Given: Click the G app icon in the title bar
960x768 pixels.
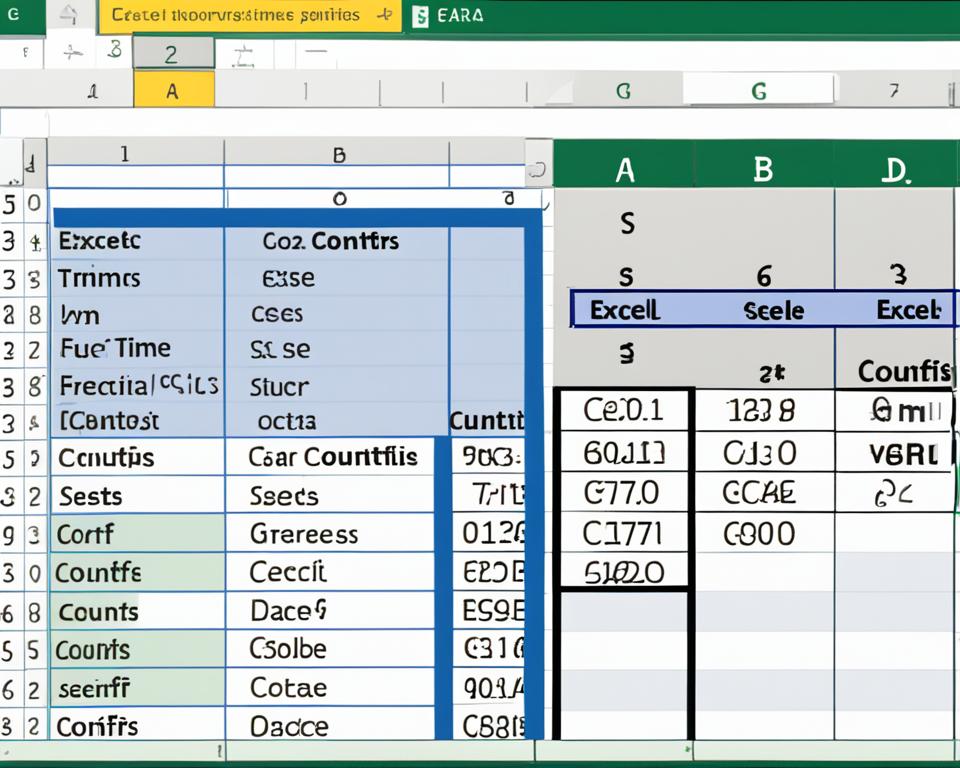Looking at the screenshot, I should (x=13, y=13).
